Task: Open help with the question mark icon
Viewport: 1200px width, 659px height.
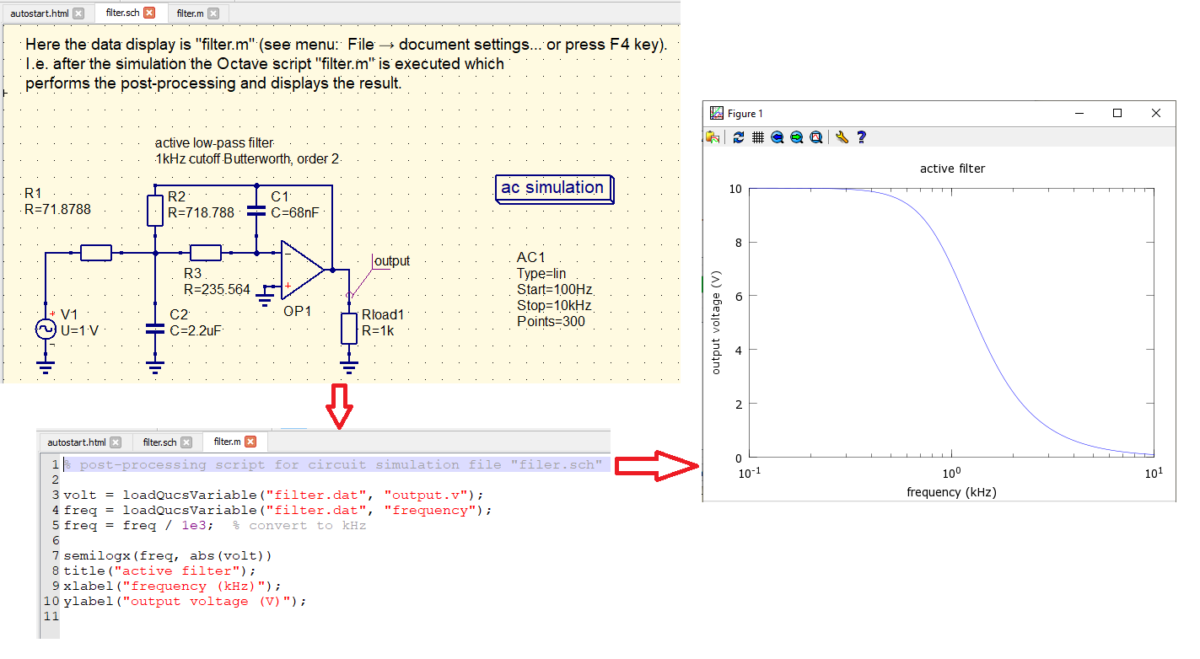Action: pos(861,138)
